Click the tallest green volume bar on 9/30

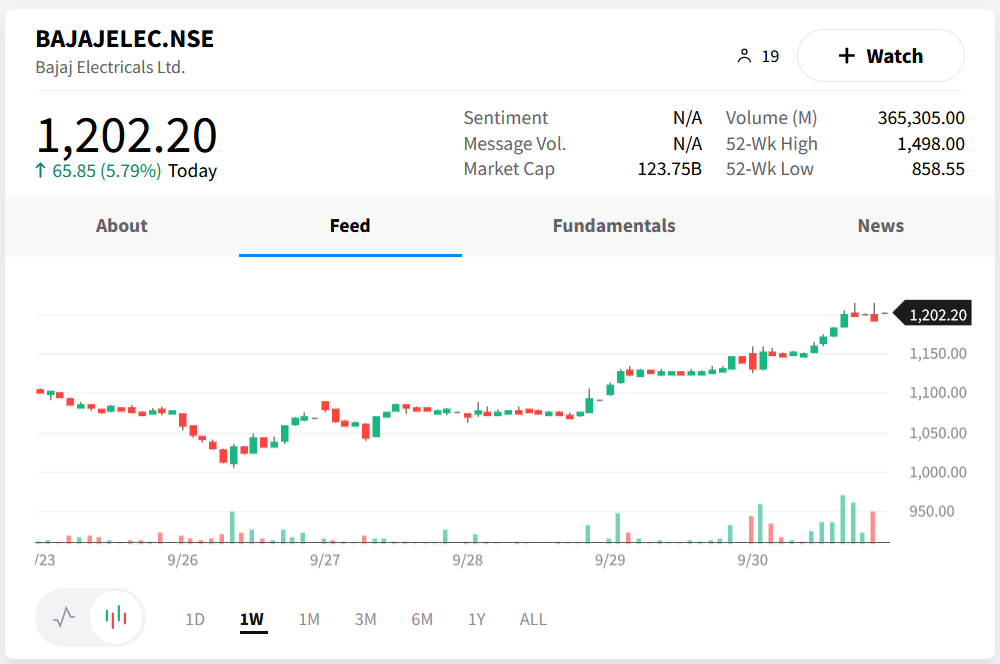[x=843, y=519]
